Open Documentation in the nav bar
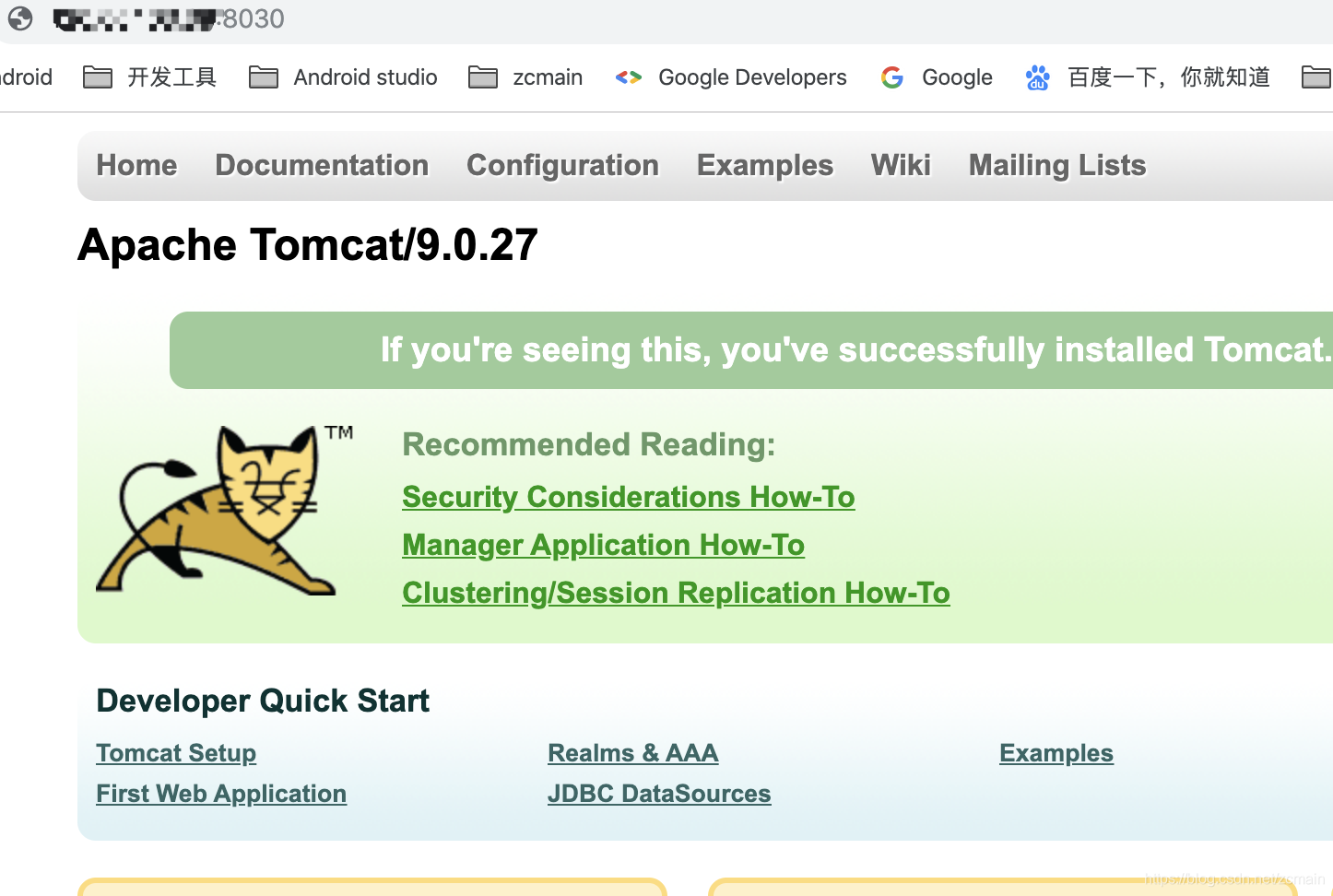This screenshot has width=1333, height=896. point(322,165)
